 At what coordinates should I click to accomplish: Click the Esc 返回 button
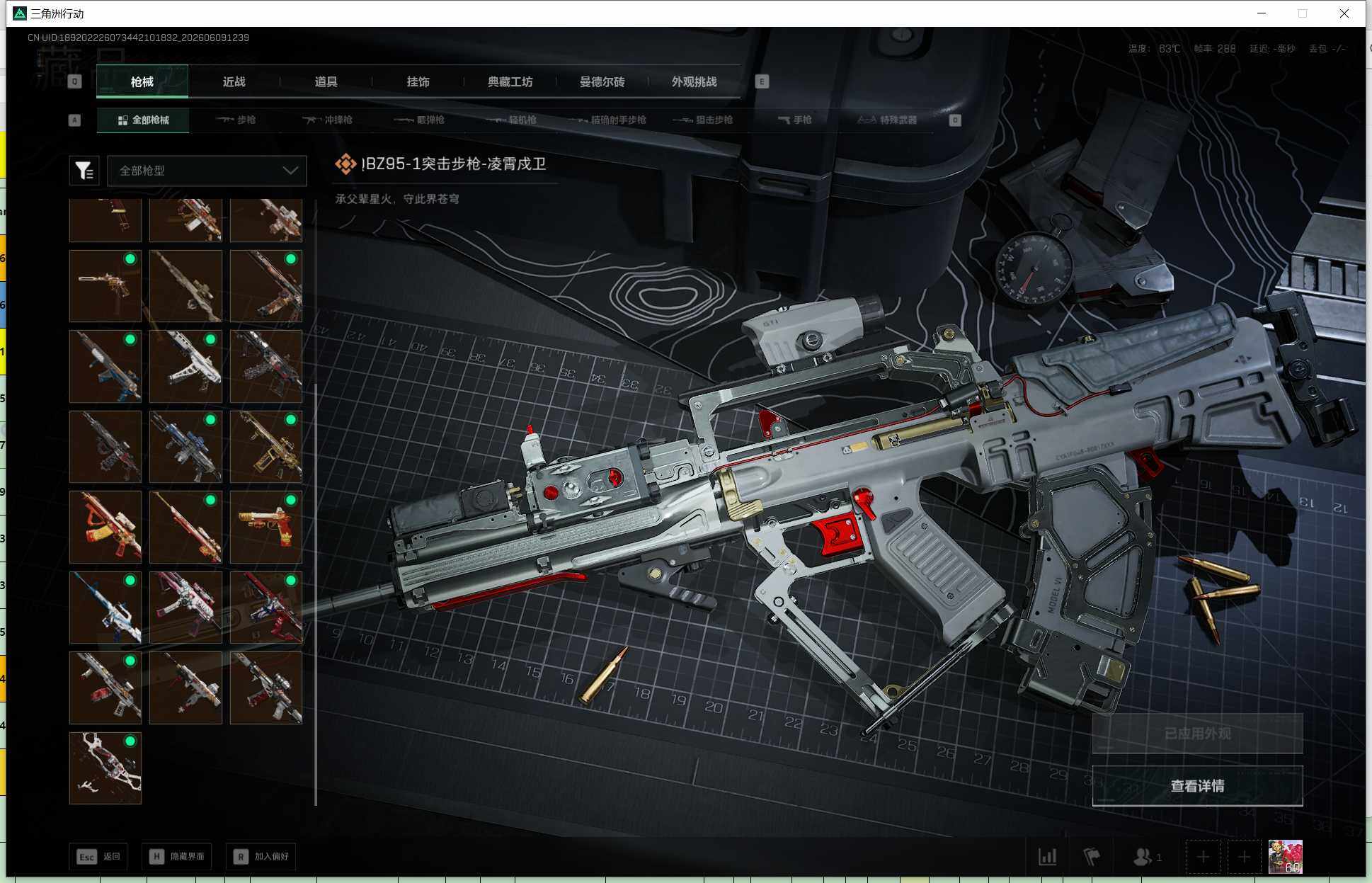(x=98, y=857)
